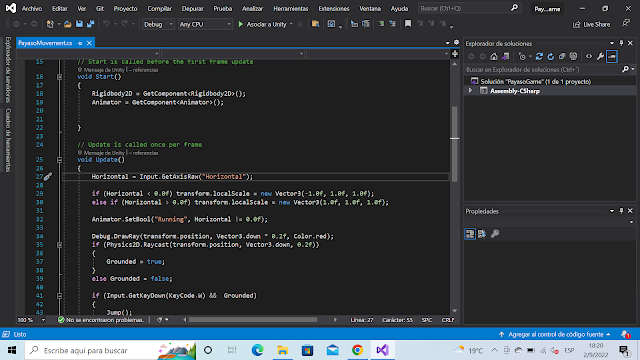Pin the Explorador de soluciones panel
Image resolution: width=640 pixels, height=360 pixels.
pos(621,43)
